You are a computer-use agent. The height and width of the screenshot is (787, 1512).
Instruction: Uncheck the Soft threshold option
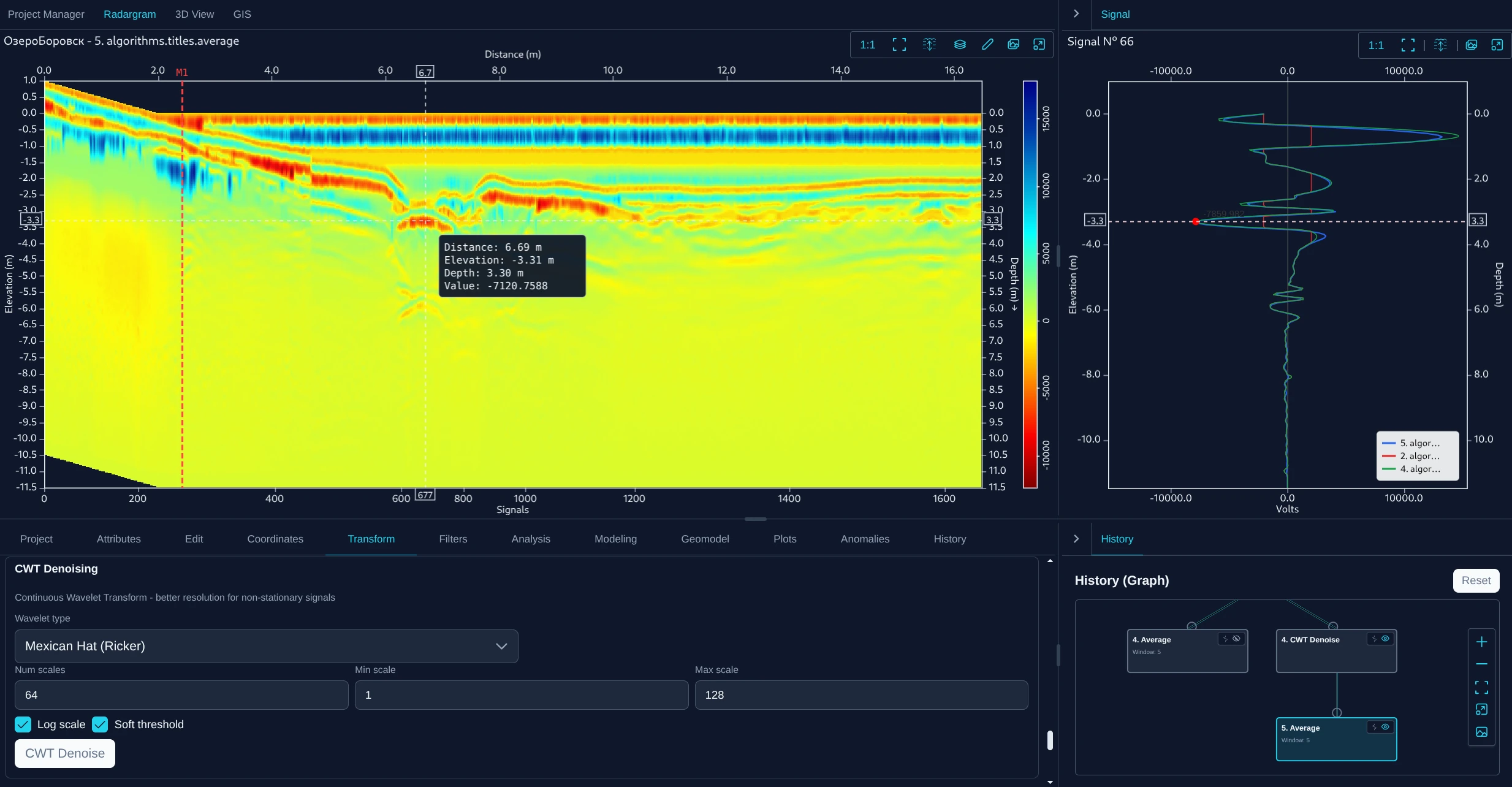[x=100, y=724]
